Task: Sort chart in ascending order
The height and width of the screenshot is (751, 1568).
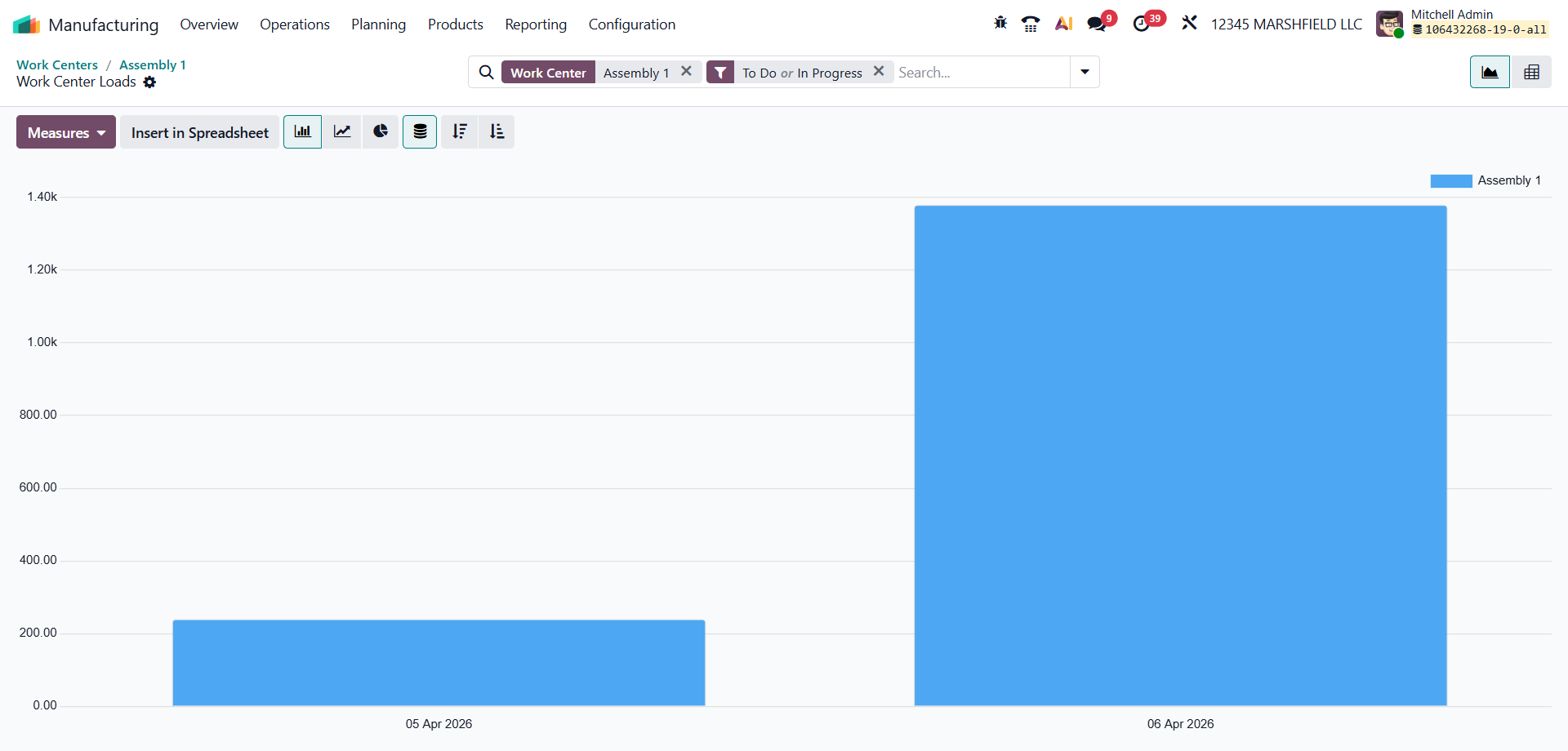Action: (x=497, y=132)
